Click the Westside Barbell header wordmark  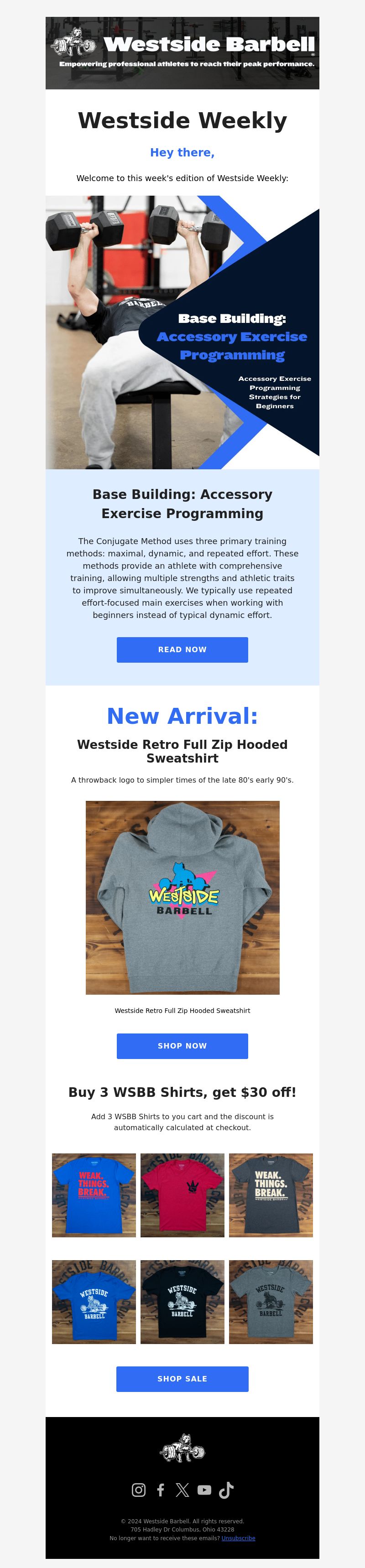[209, 44]
